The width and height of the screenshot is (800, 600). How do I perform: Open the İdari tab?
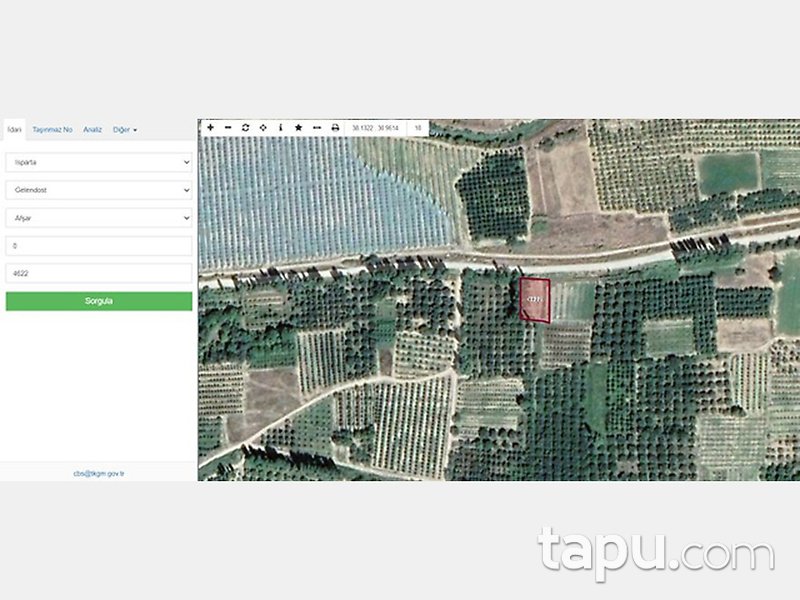click(x=14, y=130)
